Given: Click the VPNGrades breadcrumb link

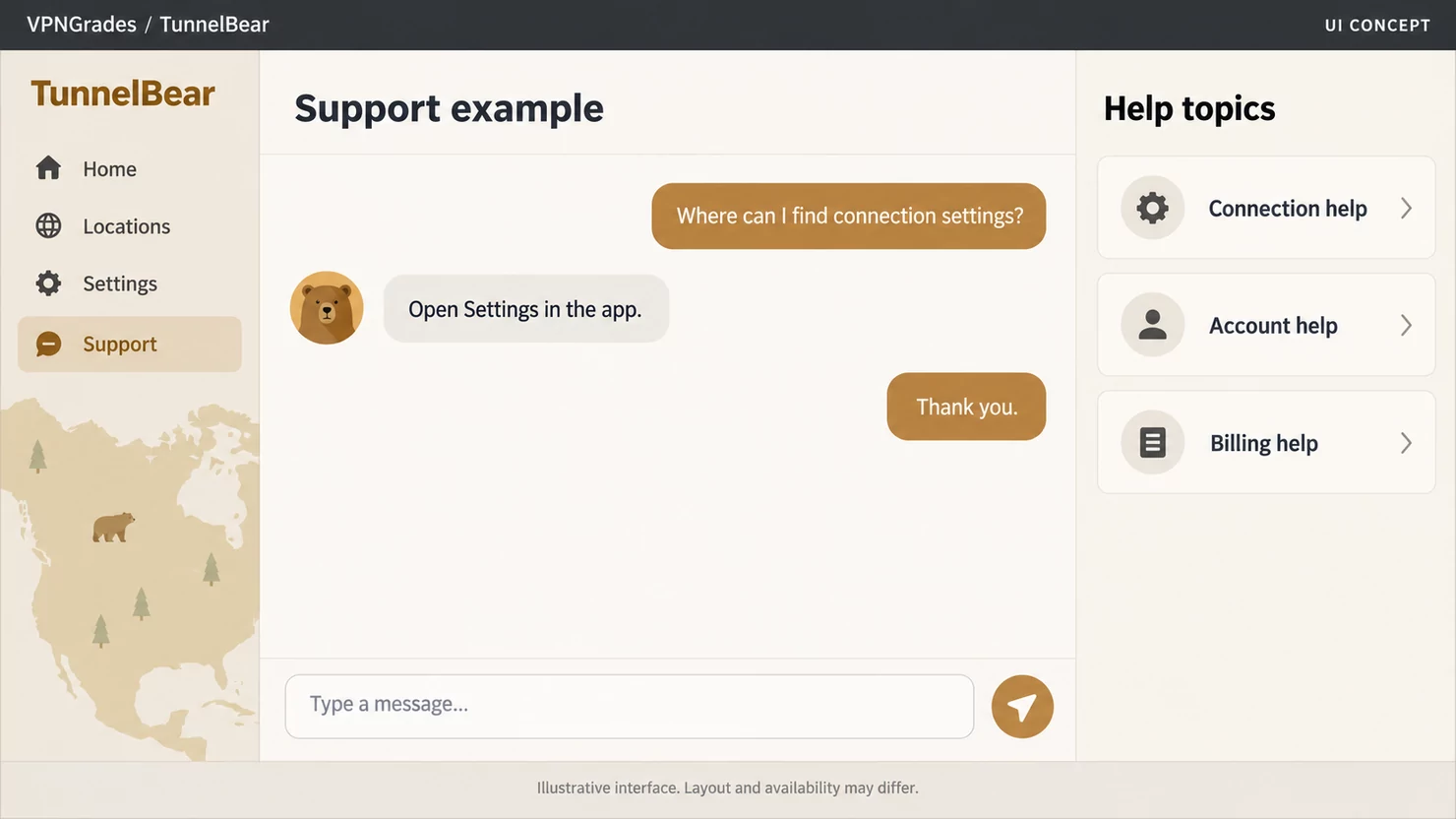Looking at the screenshot, I should point(82,25).
